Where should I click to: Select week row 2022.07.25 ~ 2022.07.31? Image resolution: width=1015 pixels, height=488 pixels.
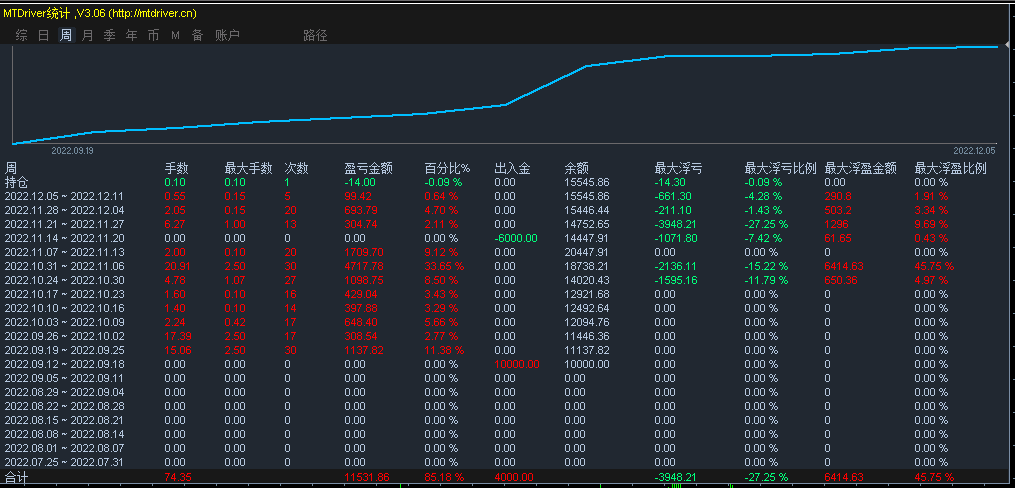pos(64,462)
